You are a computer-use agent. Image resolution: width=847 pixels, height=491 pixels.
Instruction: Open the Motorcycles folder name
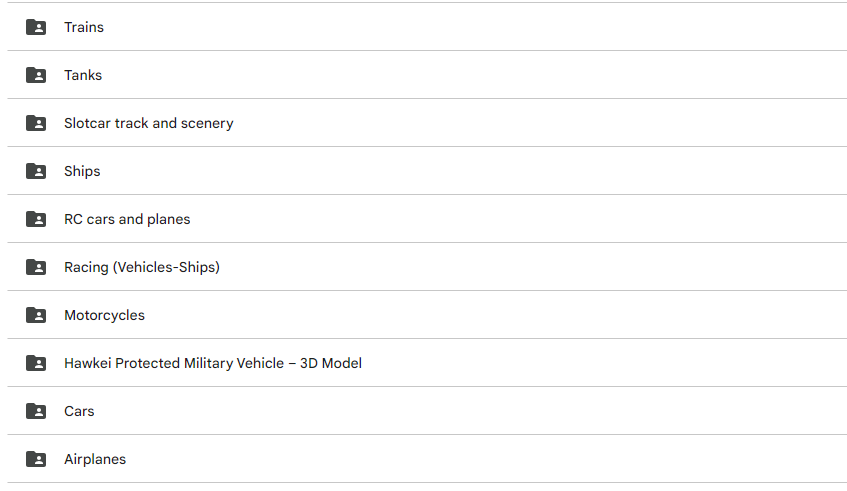tap(104, 315)
